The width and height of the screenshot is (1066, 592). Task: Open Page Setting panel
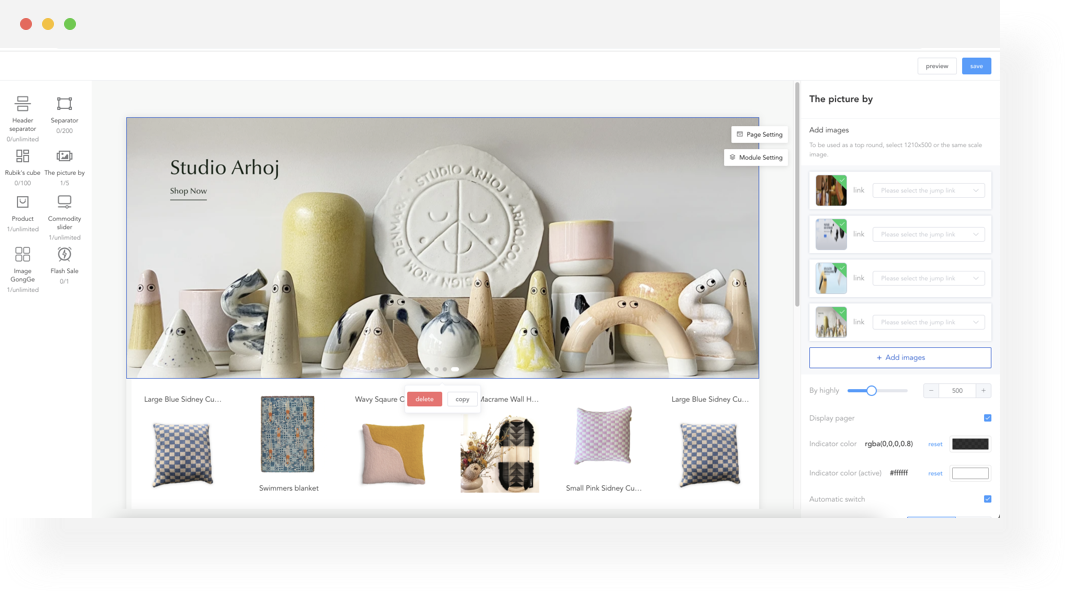click(x=759, y=134)
